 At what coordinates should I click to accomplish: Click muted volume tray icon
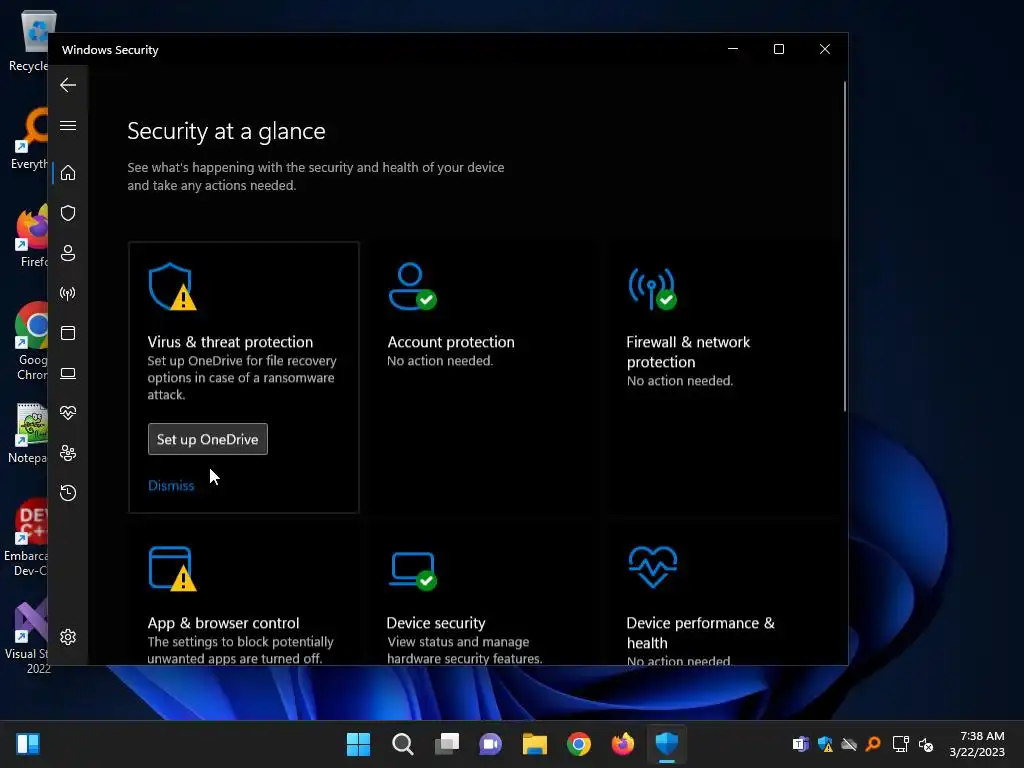tap(926, 744)
